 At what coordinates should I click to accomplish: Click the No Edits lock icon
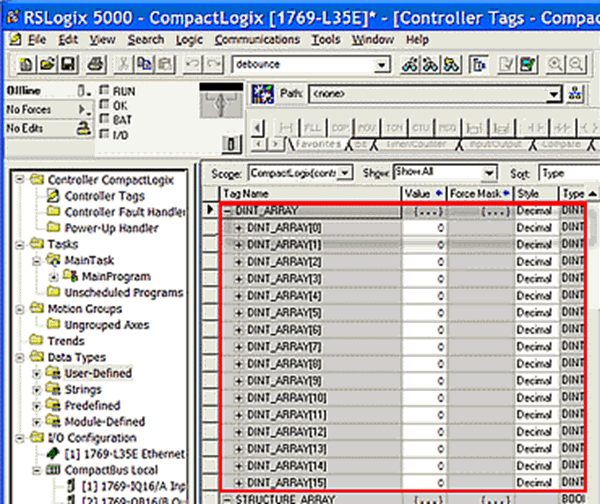[84, 128]
